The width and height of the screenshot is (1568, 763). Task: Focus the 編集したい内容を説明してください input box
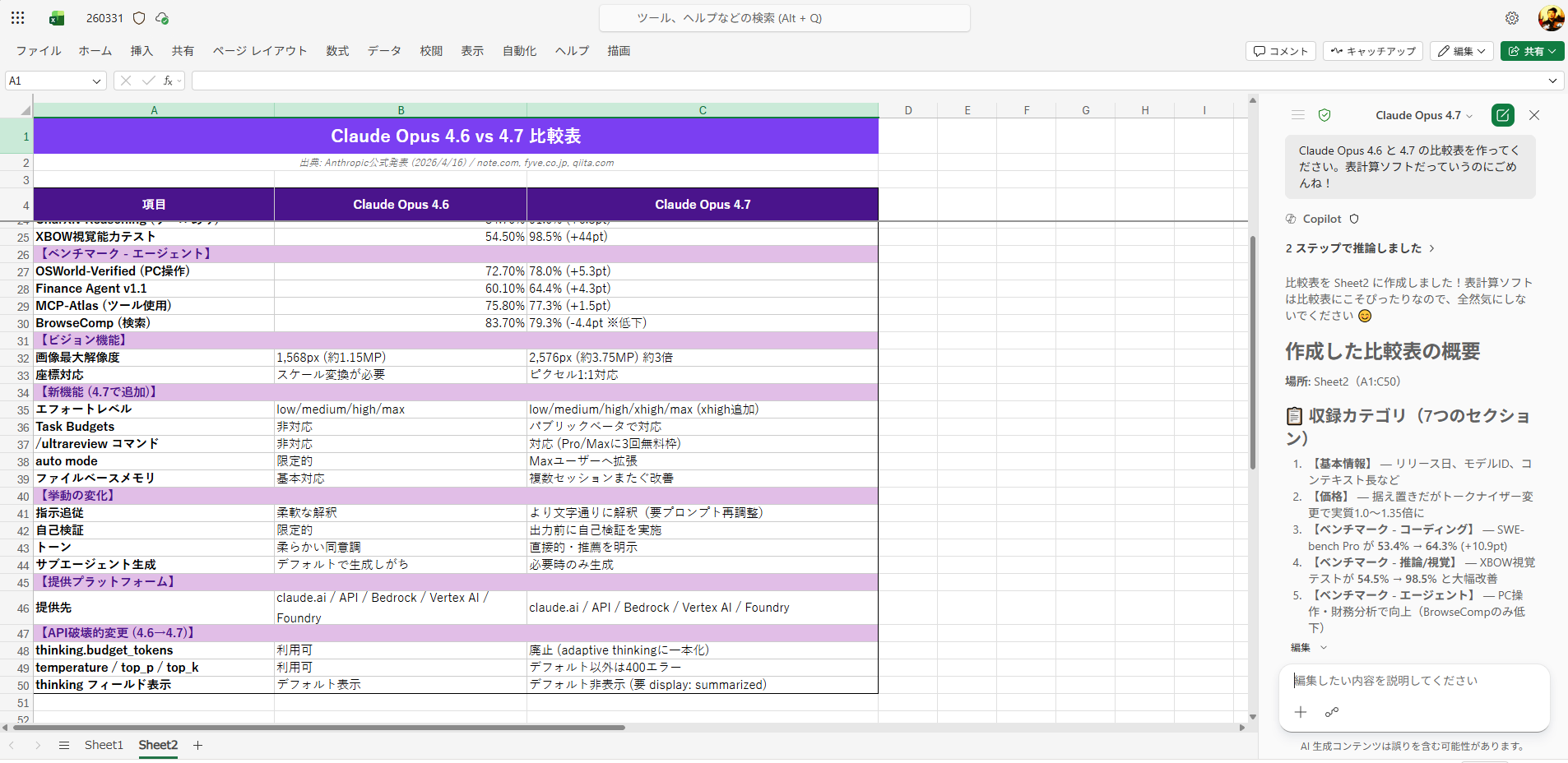coord(1413,681)
